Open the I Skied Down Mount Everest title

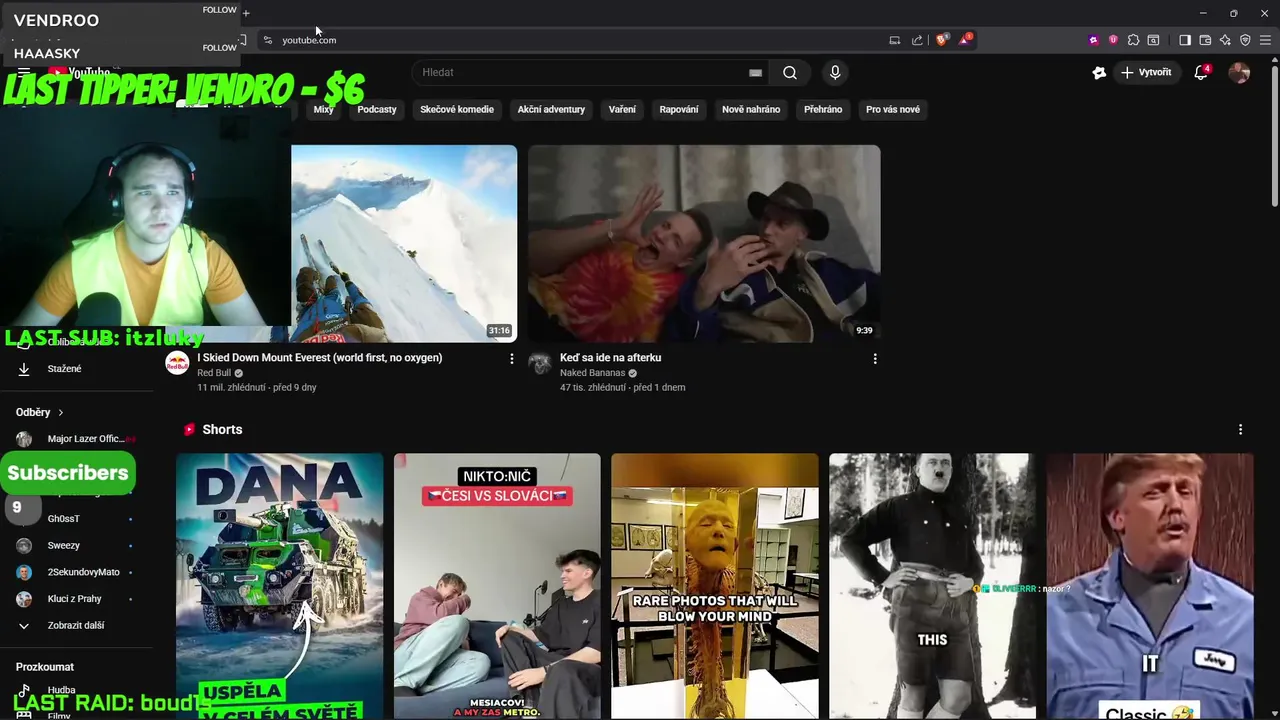pos(320,357)
